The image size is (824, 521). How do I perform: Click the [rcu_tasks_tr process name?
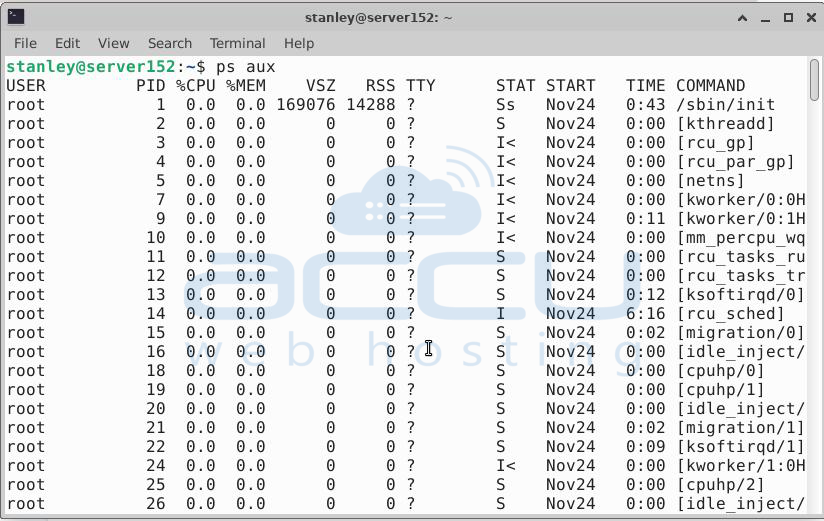coord(740,276)
